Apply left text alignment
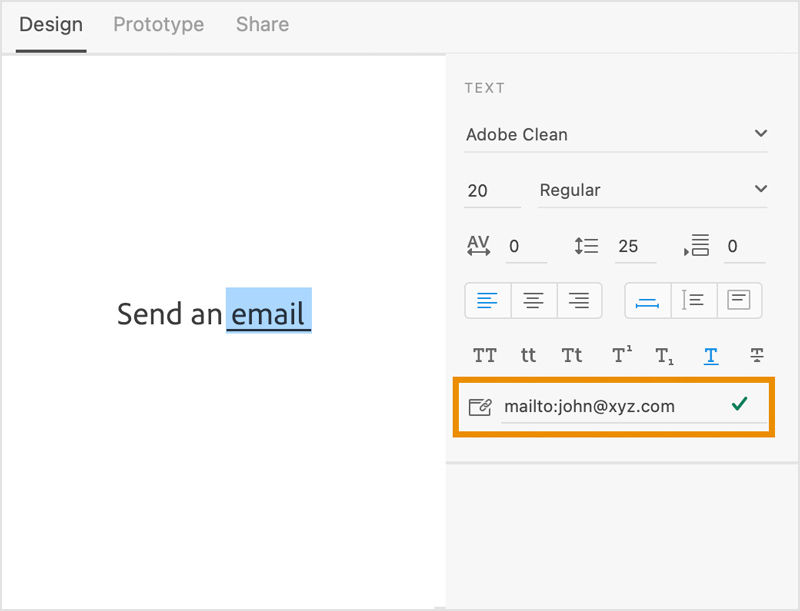Viewport: 800px width, 611px height. point(487,300)
